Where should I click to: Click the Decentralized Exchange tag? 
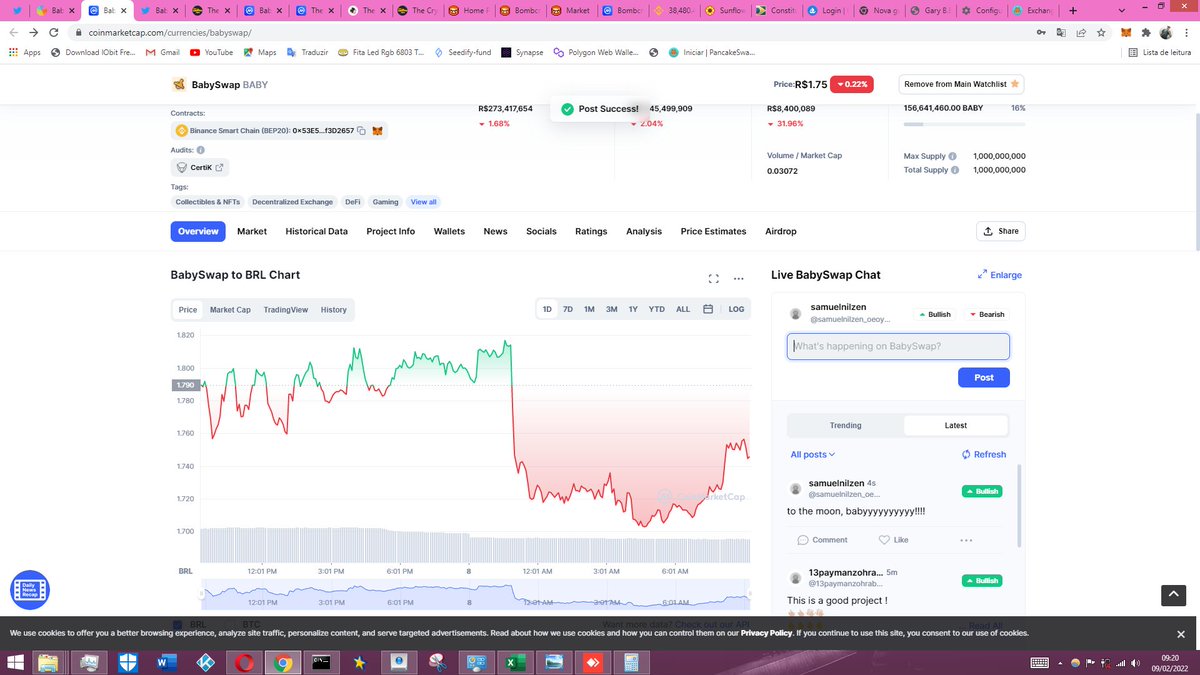[x=292, y=202]
